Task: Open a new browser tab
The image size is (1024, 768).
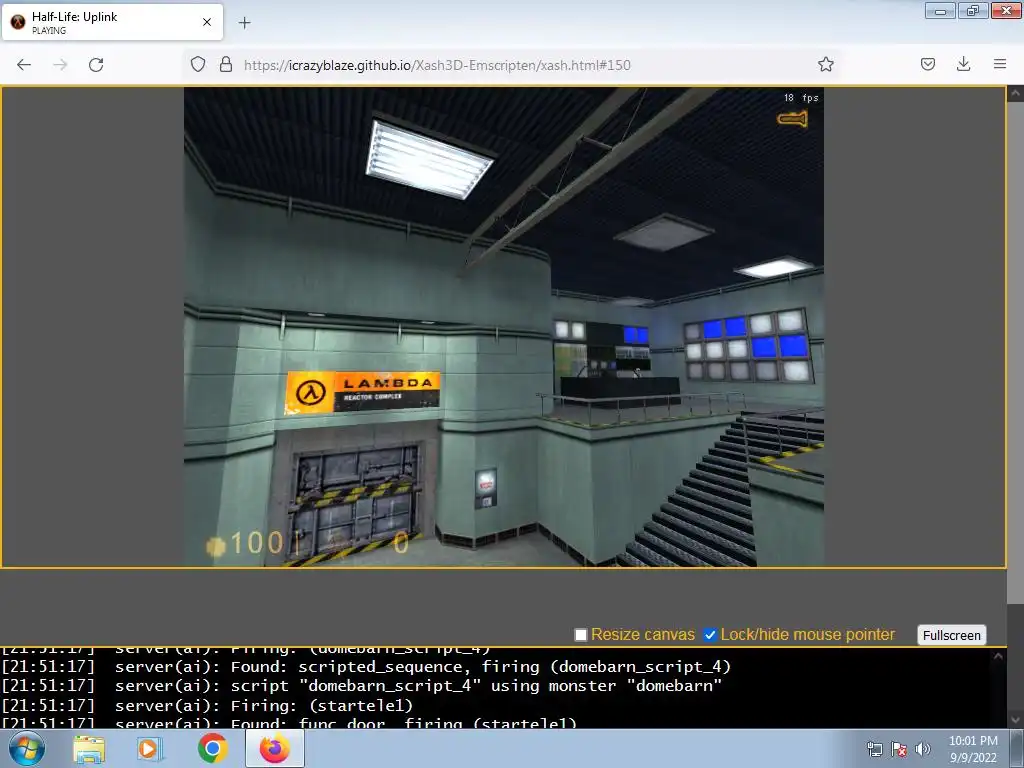Action: pos(244,23)
